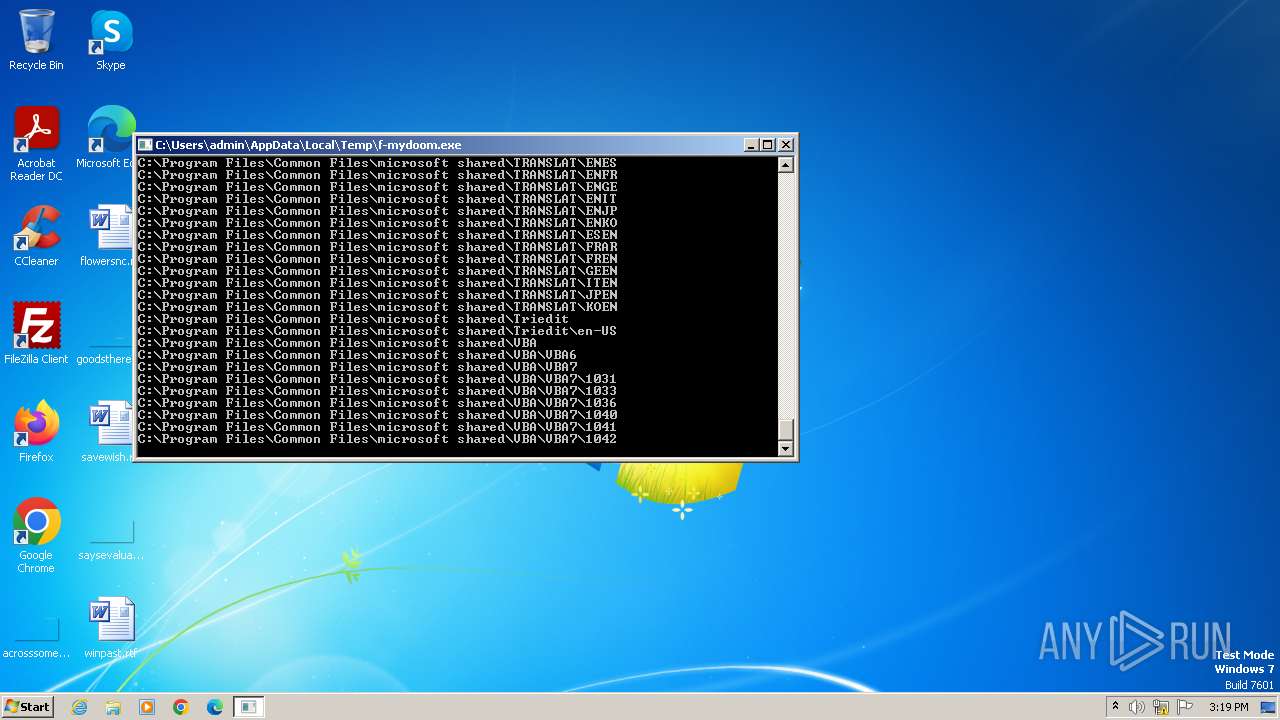The image size is (1280, 720).
Task: Select the saysevalua desktop file
Action: [x=111, y=538]
